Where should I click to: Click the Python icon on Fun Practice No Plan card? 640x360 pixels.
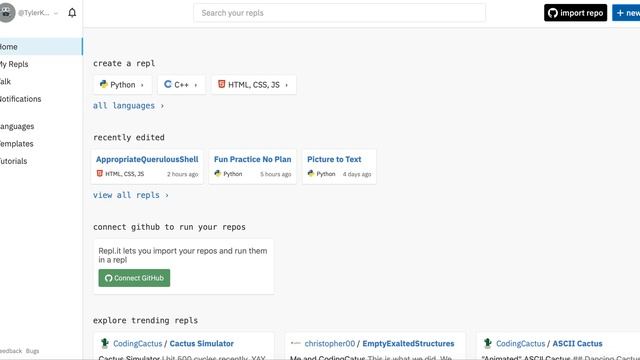218,173
